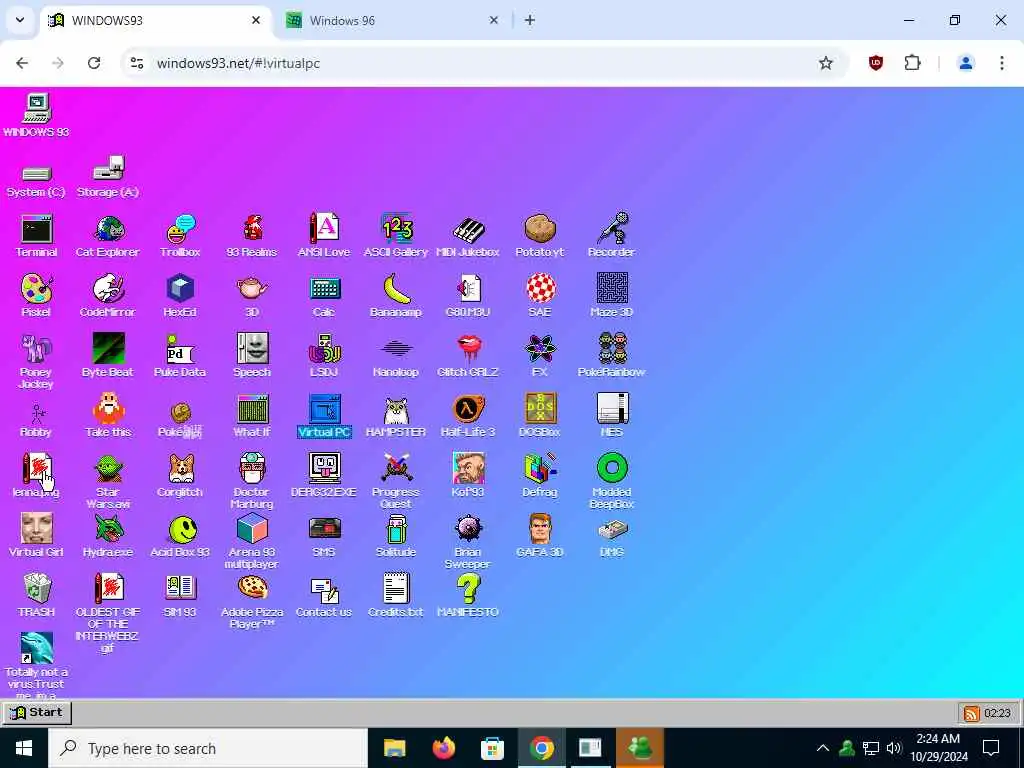
Task: Select the HexEd cube icon
Action: 180,295
